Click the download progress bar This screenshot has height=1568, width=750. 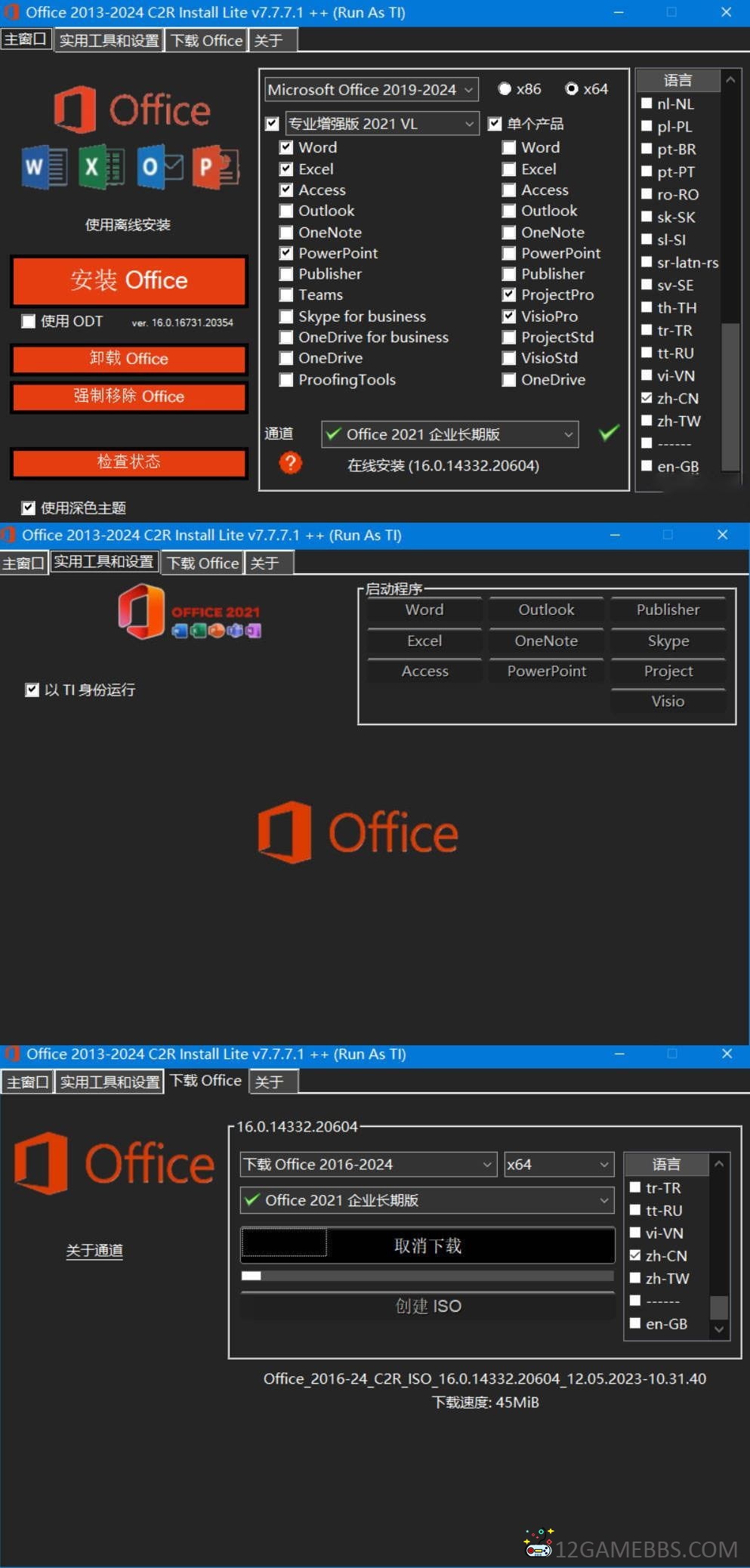point(427,1276)
